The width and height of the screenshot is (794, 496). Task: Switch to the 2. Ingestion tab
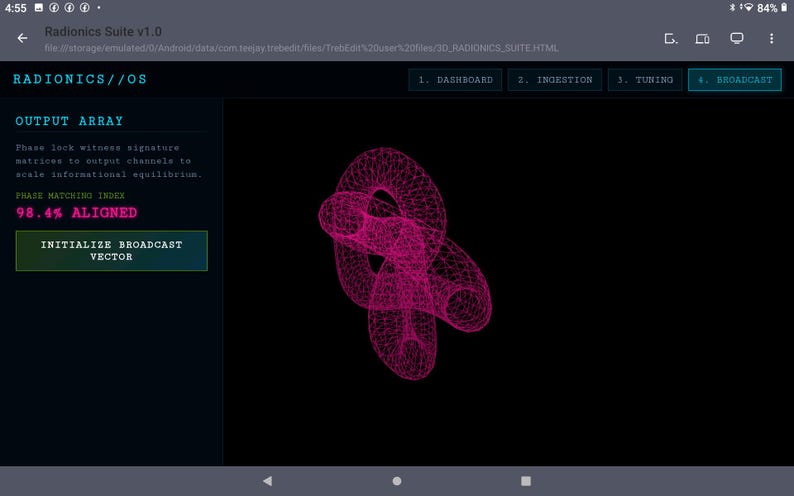coord(555,80)
